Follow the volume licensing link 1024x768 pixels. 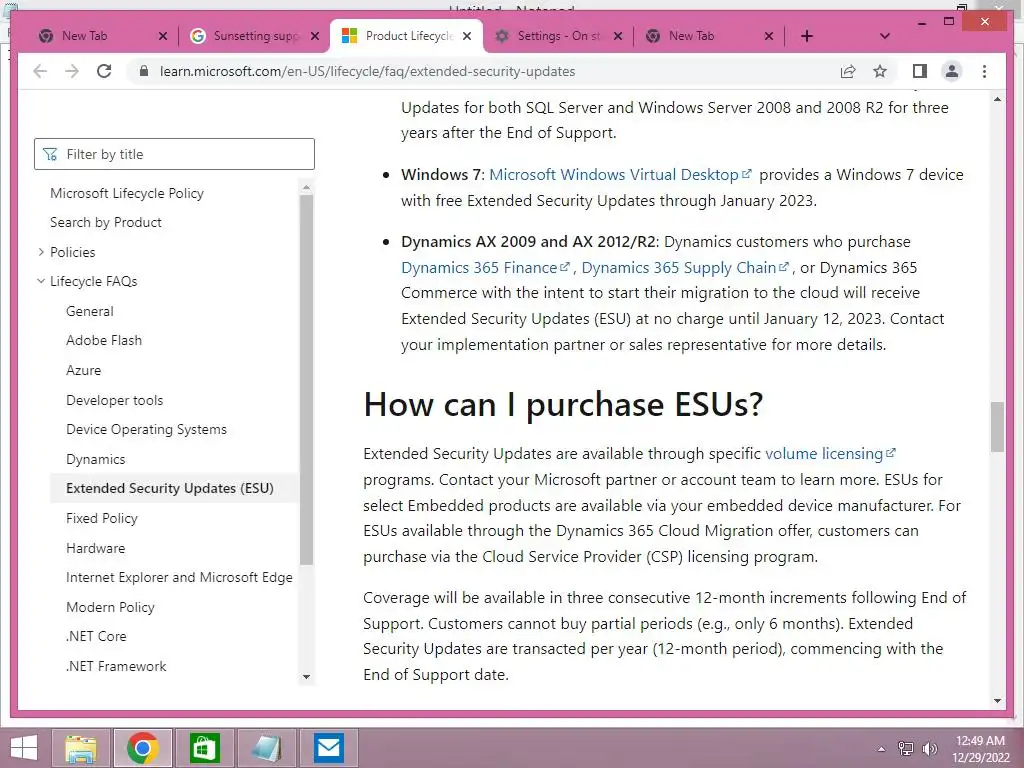click(830, 453)
